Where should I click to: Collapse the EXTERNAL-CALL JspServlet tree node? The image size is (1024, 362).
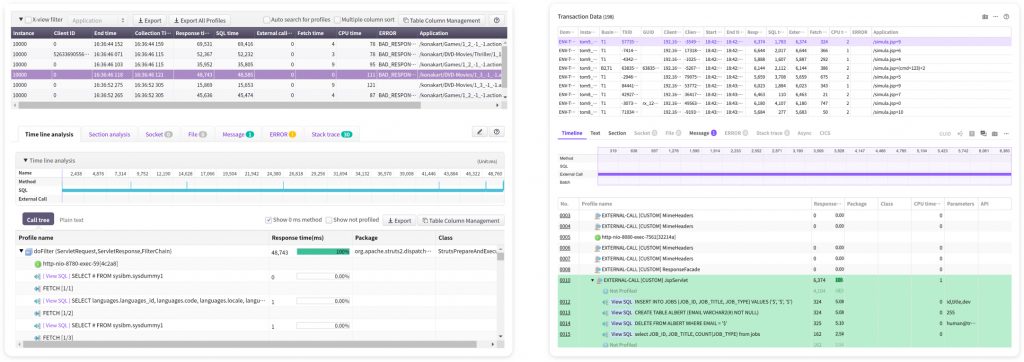[592, 280]
